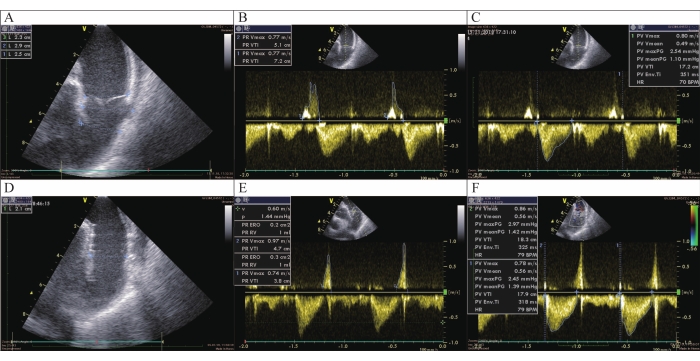Select PV Vmax 0.78 m/s in panel F

502,263
